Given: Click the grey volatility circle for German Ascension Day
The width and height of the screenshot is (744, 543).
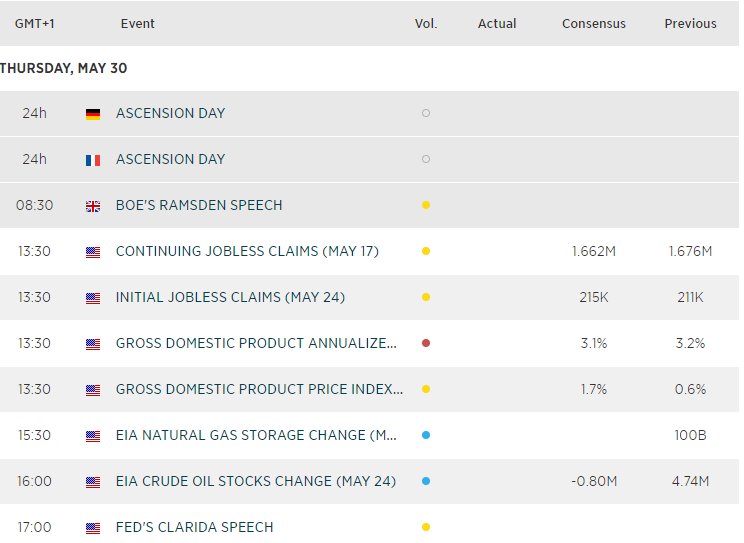Looking at the screenshot, I should click(x=426, y=114).
